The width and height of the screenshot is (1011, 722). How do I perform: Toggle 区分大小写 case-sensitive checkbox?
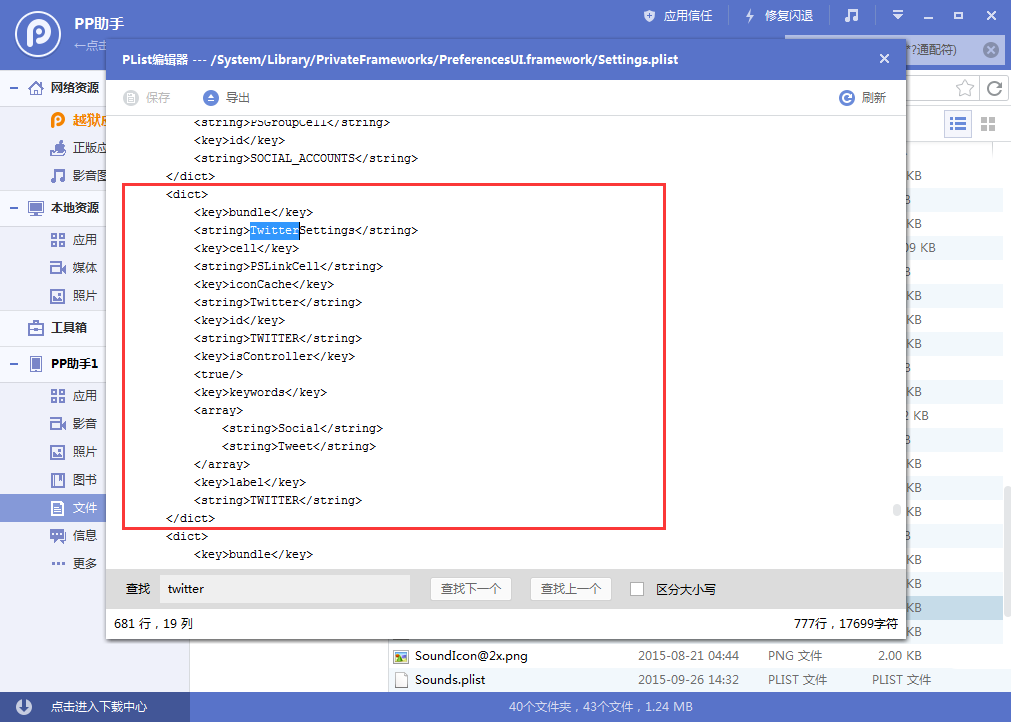point(637,589)
